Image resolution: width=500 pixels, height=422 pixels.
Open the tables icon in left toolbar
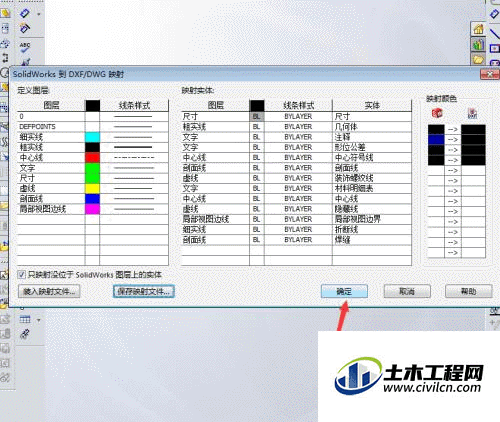[25, 319]
